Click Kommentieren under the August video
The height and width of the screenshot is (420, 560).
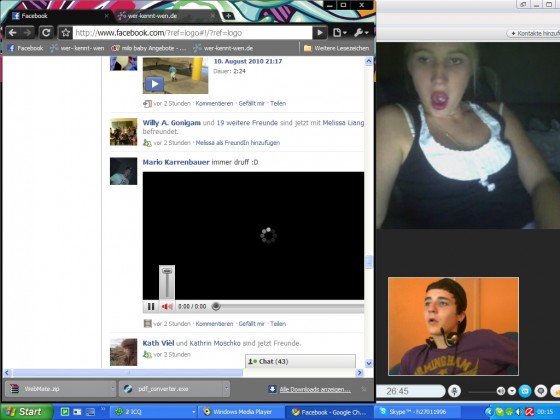214,103
